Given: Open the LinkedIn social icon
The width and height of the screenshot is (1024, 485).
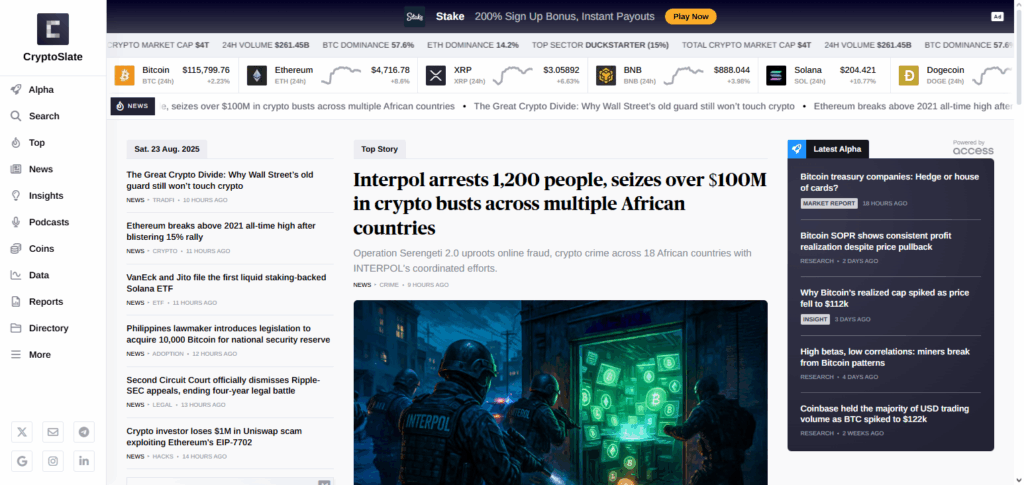Looking at the screenshot, I should pyautogui.click(x=84, y=461).
